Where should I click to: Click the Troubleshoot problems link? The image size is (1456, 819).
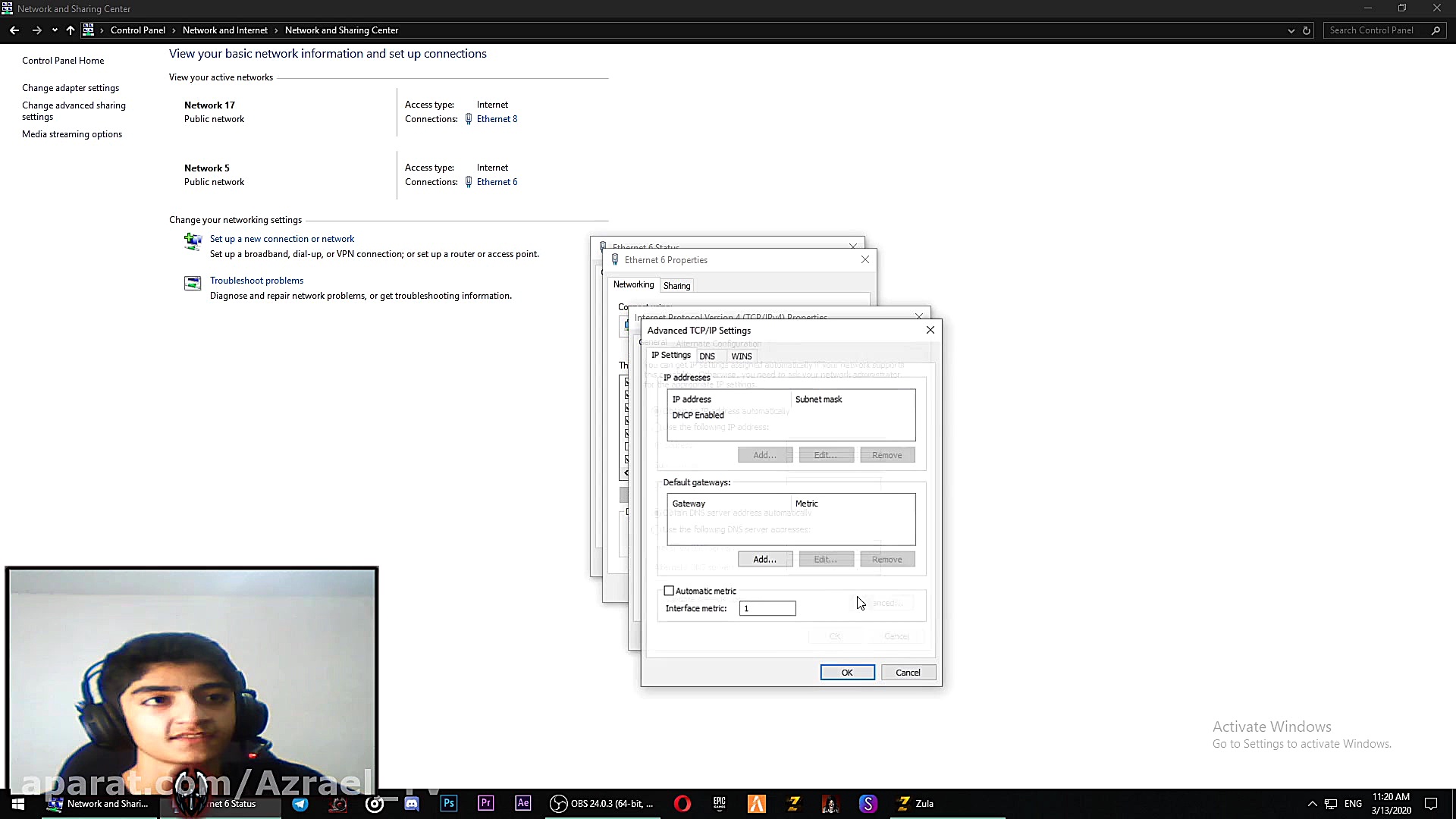click(x=256, y=281)
